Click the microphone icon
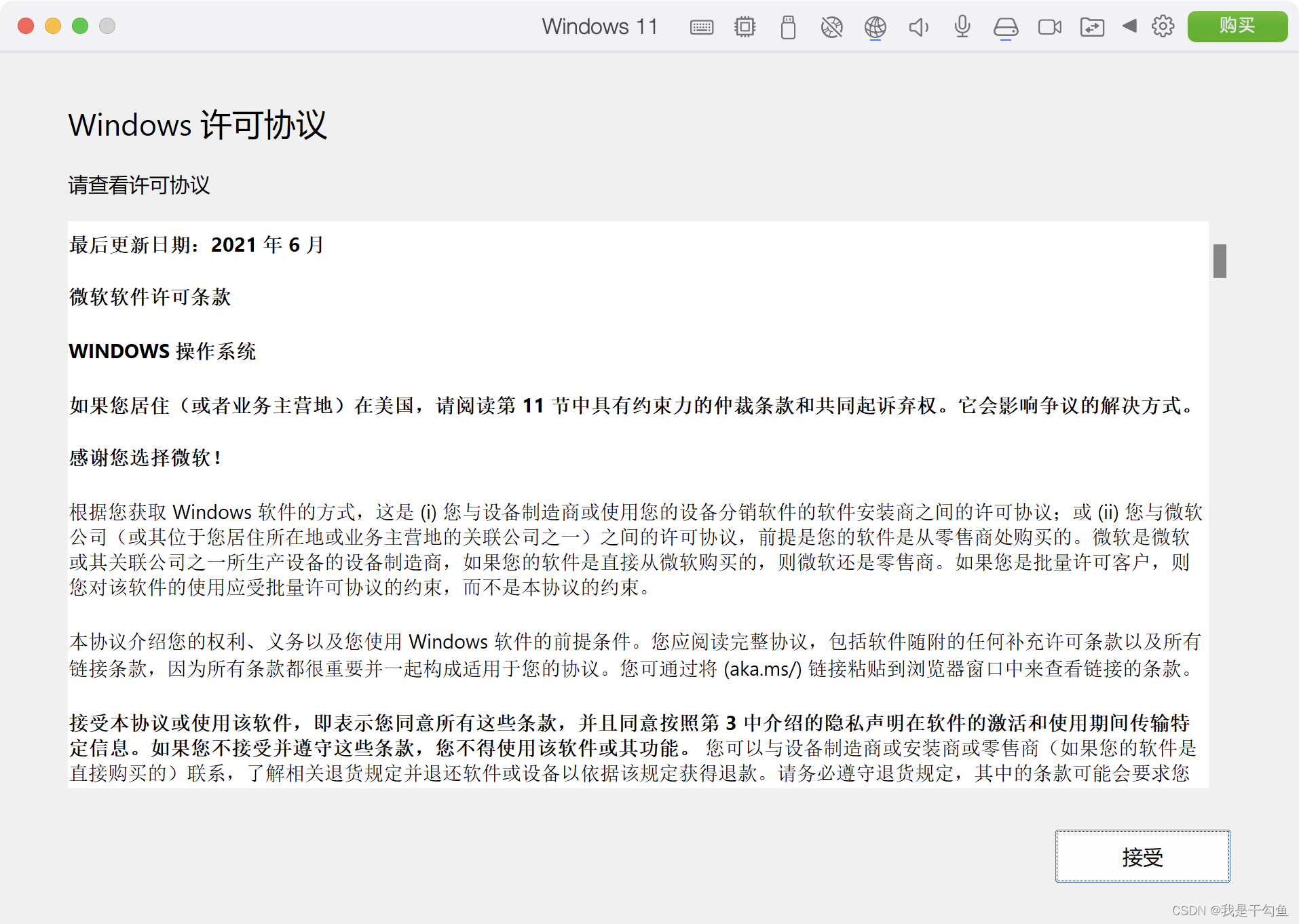The image size is (1299, 924). pos(962,27)
